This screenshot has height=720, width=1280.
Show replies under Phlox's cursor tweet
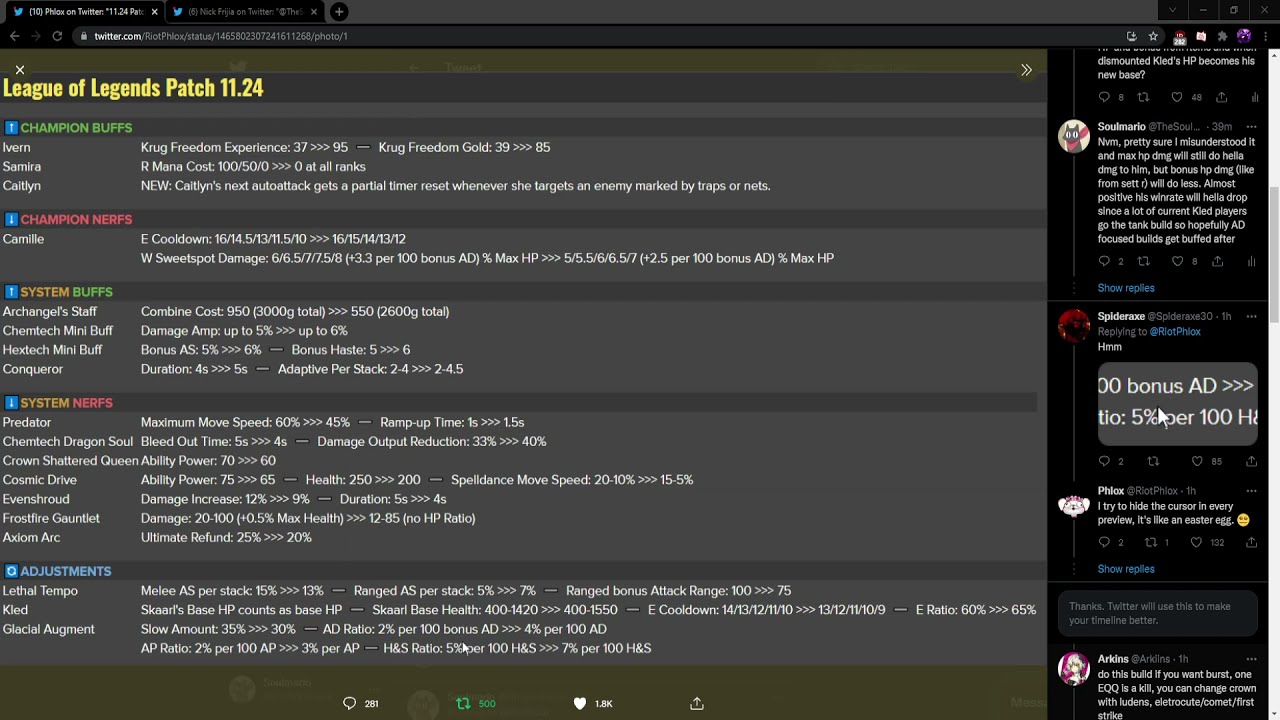(1126, 569)
